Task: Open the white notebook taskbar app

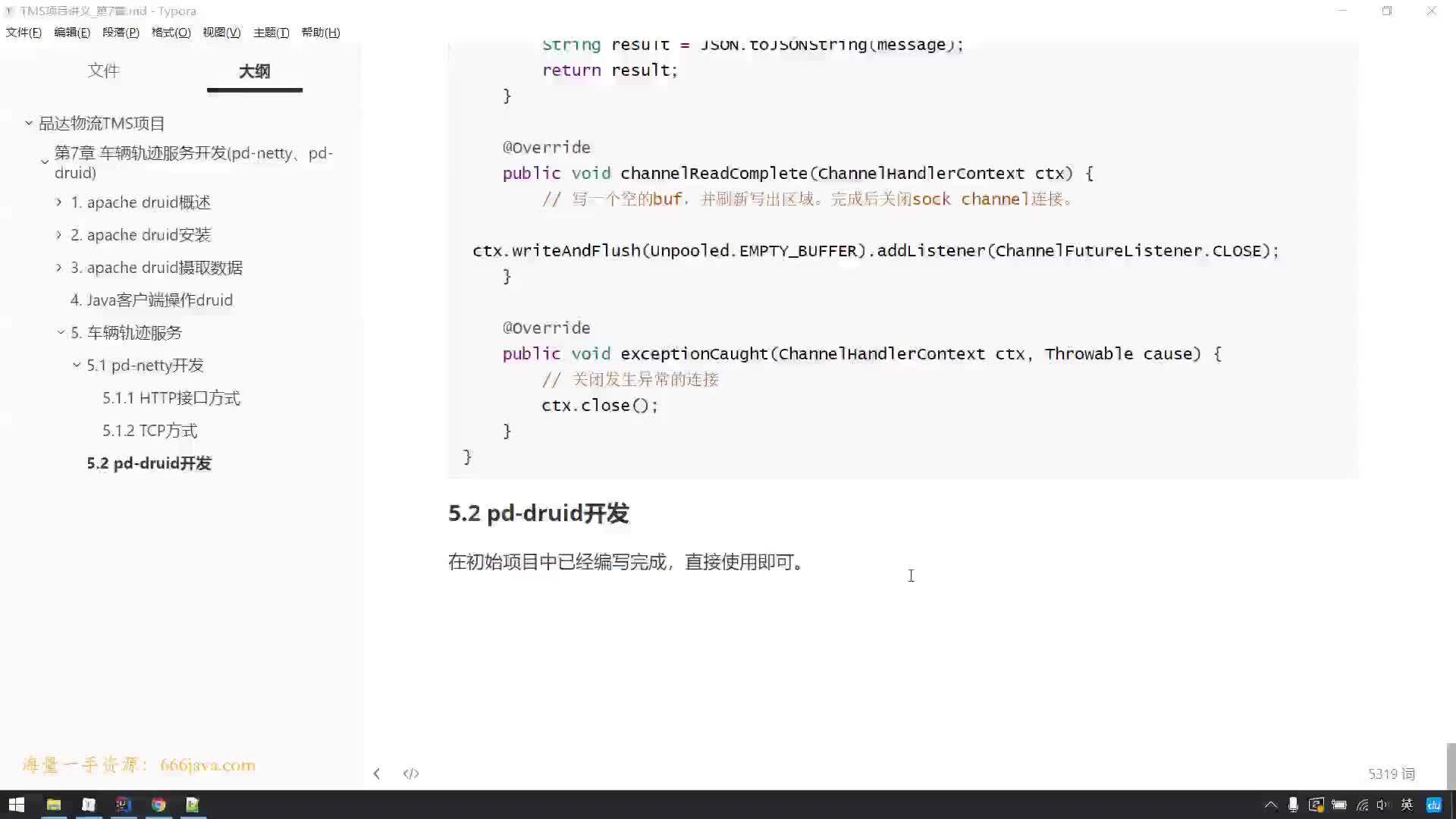Action: point(89,805)
